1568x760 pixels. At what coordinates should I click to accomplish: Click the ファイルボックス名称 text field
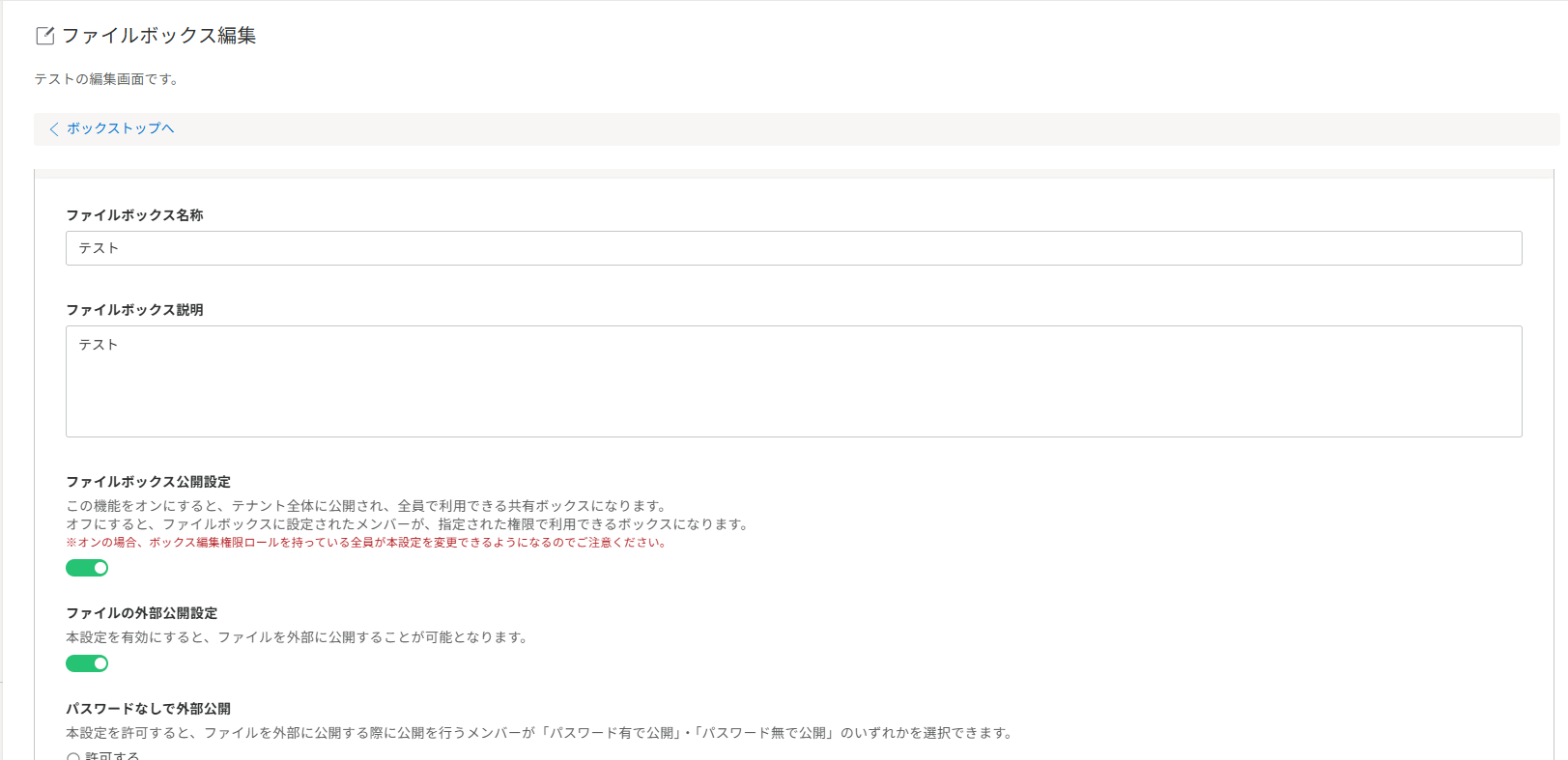[x=793, y=248]
